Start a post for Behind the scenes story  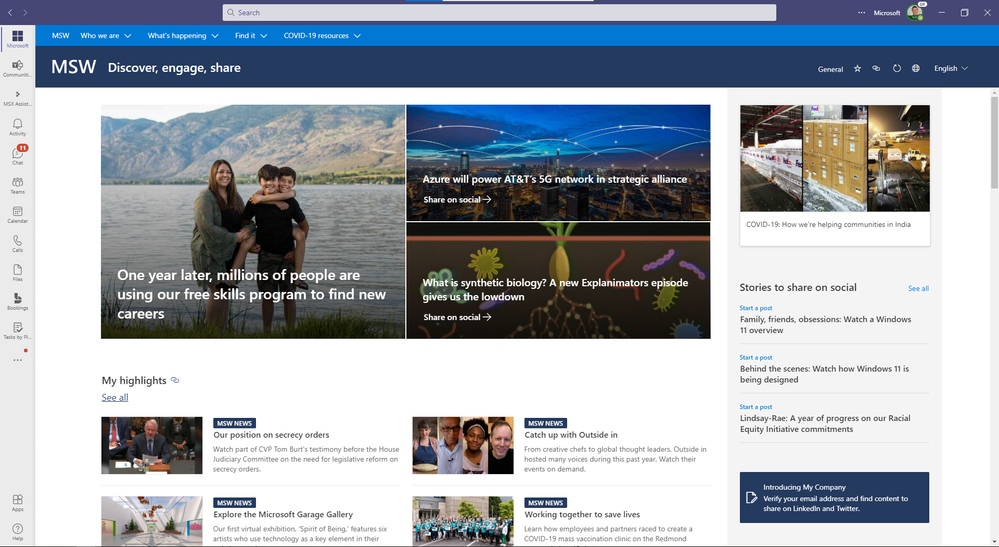[x=756, y=357]
